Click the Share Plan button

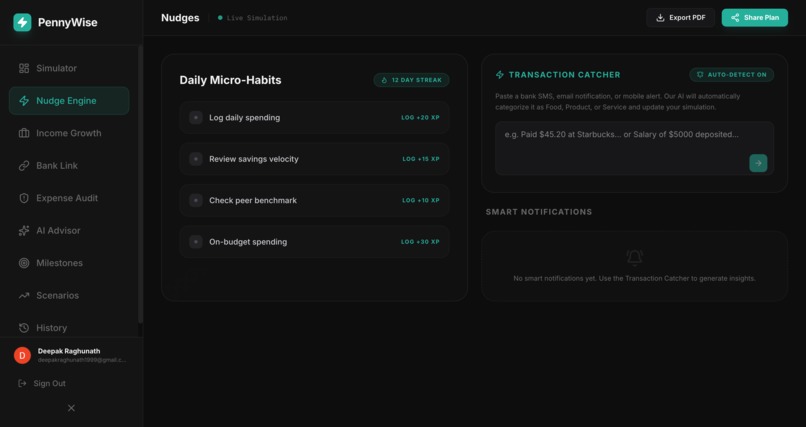(755, 18)
